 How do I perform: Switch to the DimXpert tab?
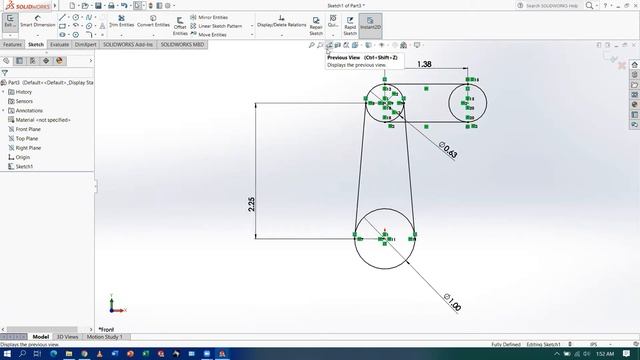coord(86,44)
